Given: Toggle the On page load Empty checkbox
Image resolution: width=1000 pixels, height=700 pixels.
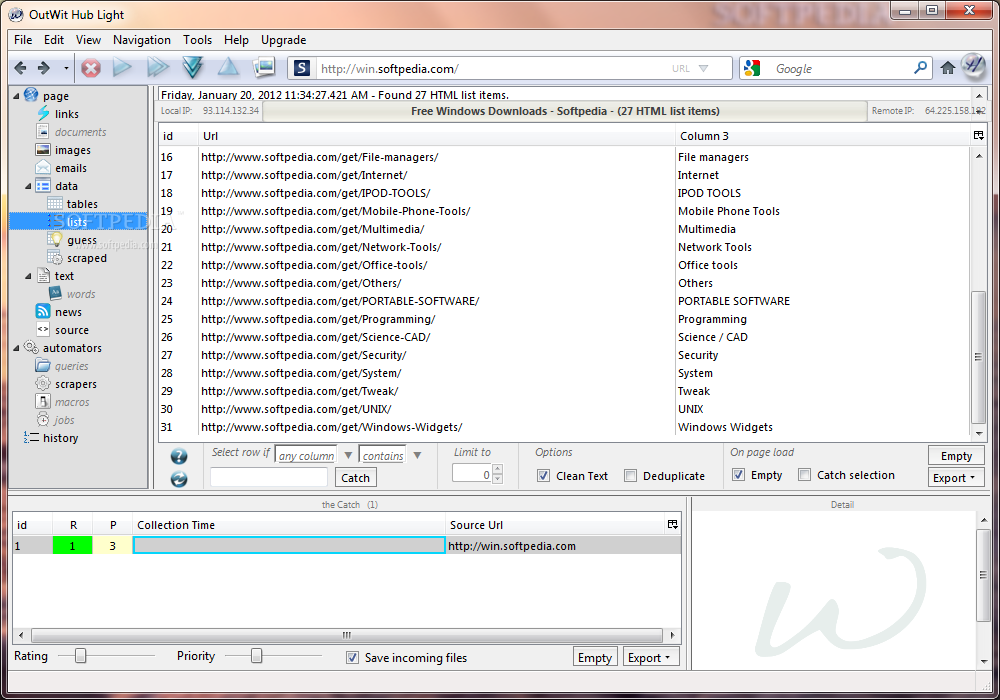Looking at the screenshot, I should (x=739, y=475).
